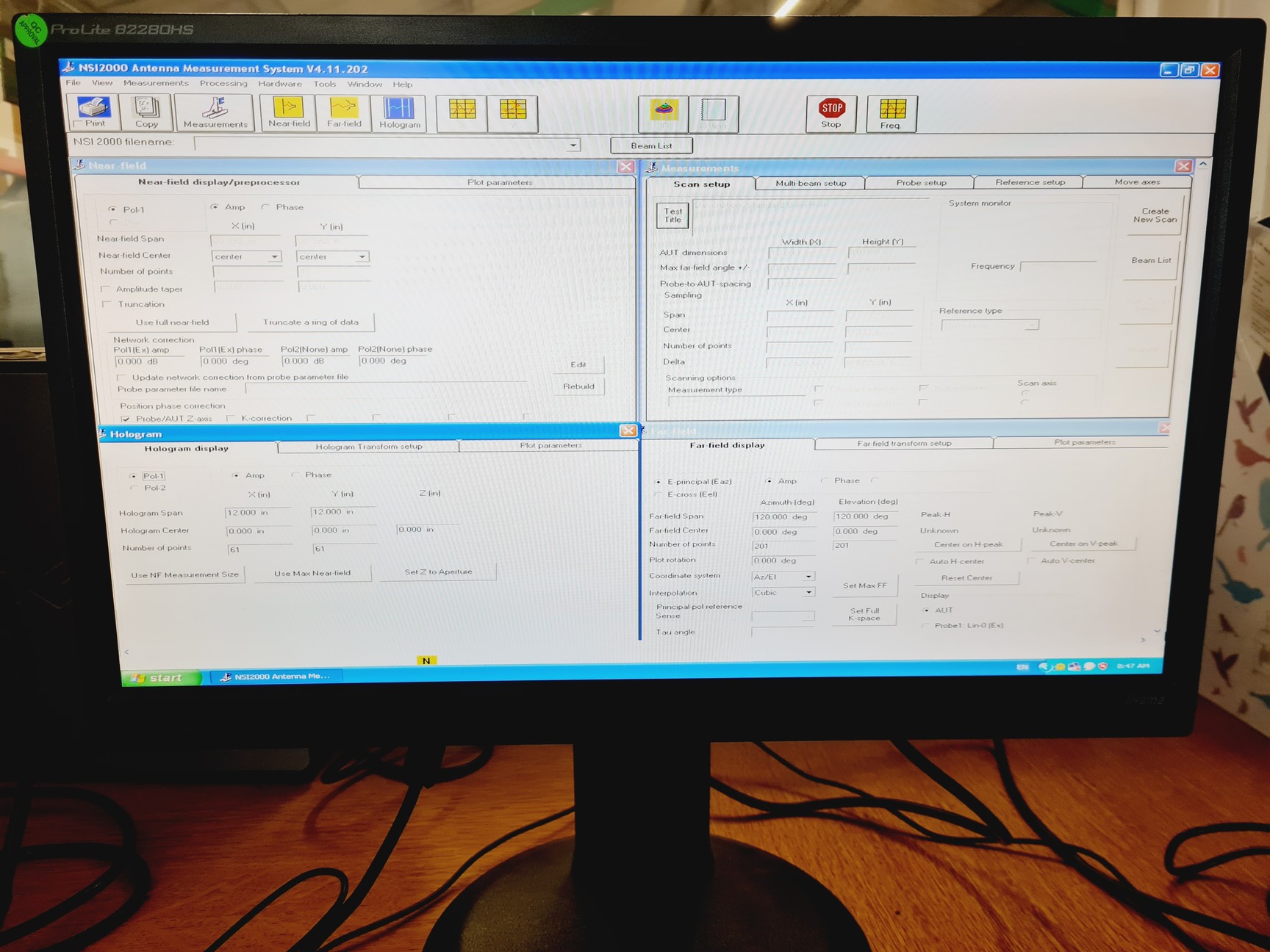This screenshot has width=1270, height=952.
Task: Open the Measurements toolbar icon
Action: [215, 112]
